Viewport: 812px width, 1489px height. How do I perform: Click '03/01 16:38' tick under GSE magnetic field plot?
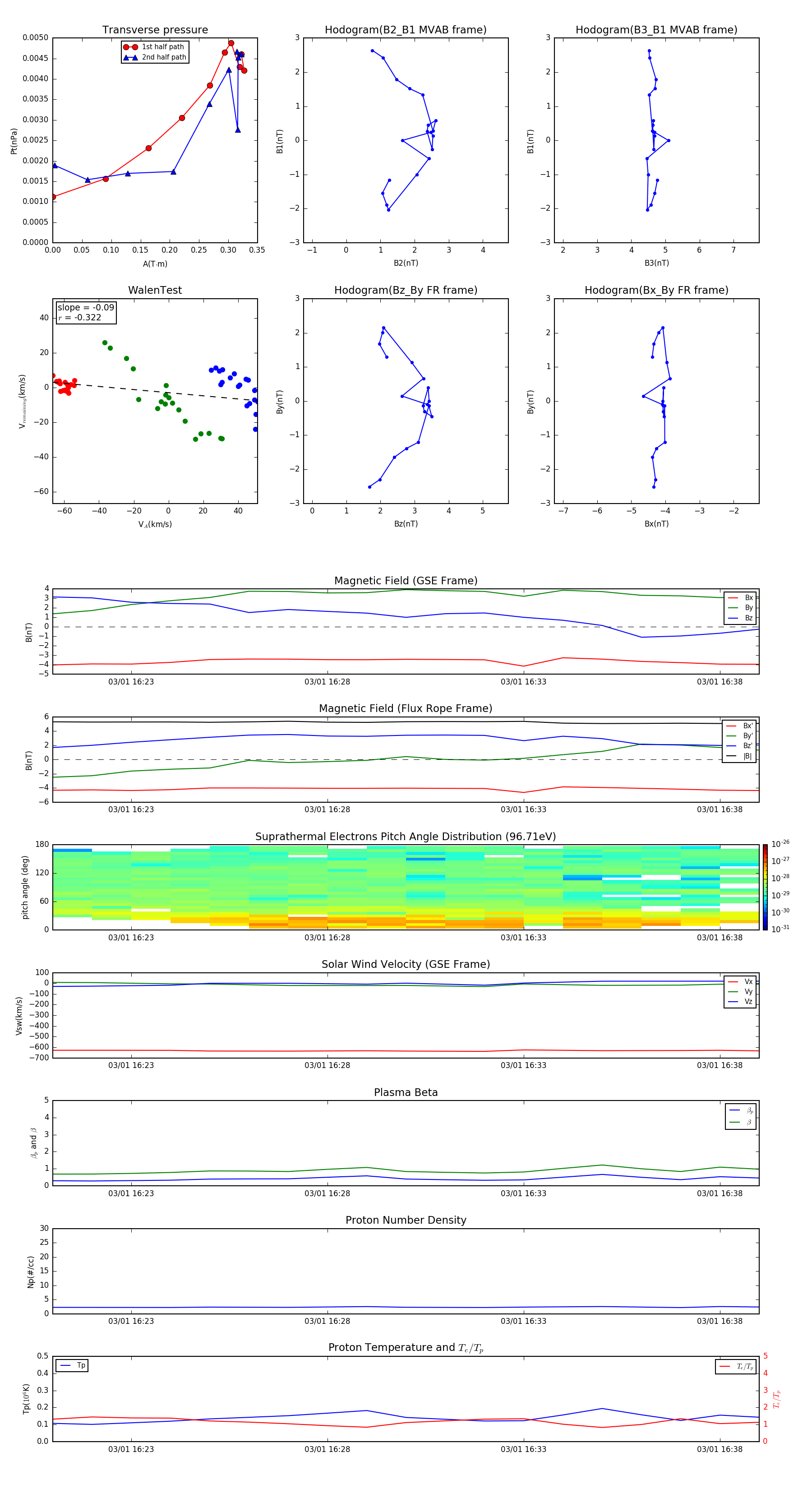[x=720, y=681]
